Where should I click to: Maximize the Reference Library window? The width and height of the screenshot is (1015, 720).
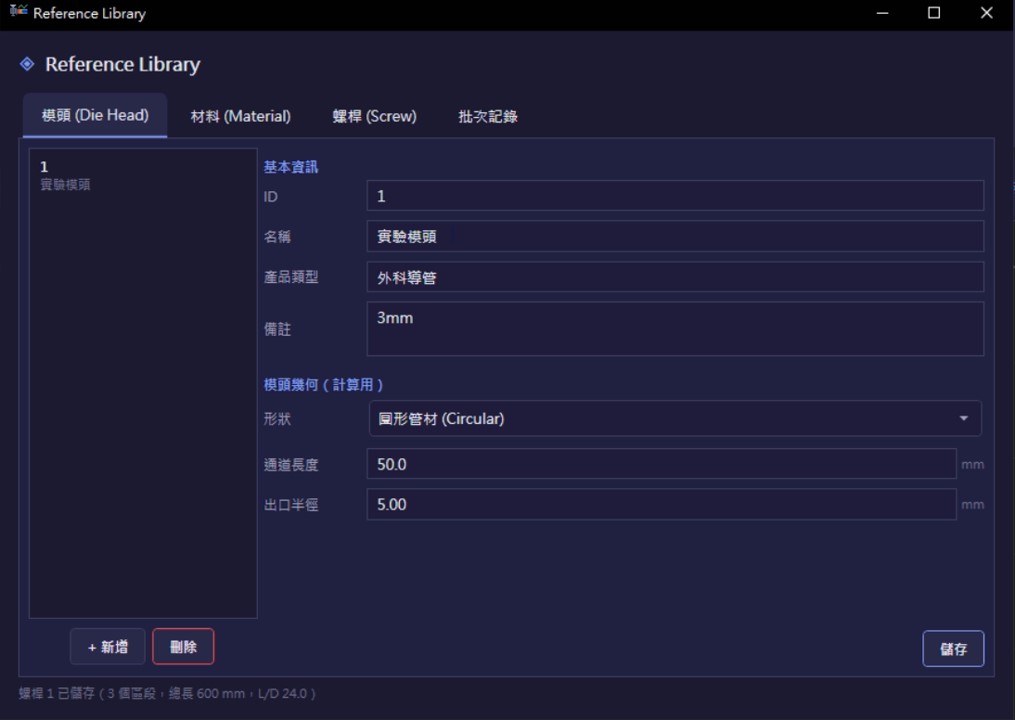933,13
